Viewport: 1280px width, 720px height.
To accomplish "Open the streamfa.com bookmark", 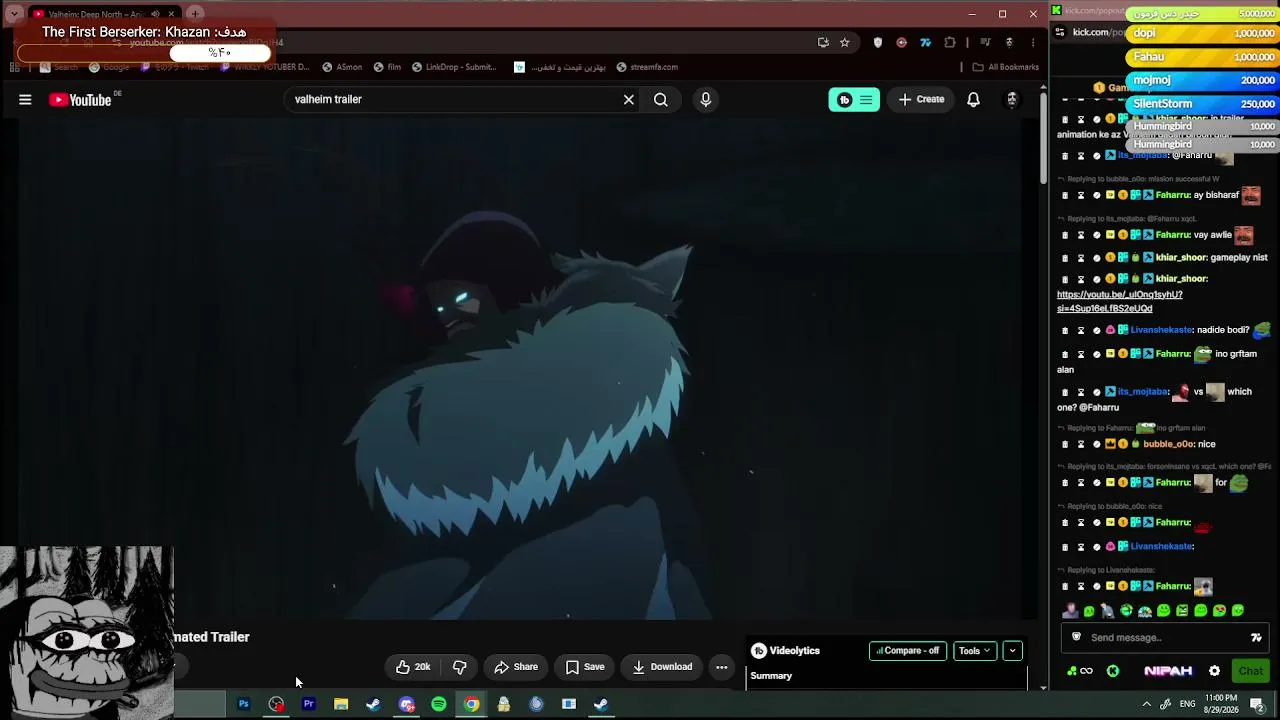I will tap(647, 67).
